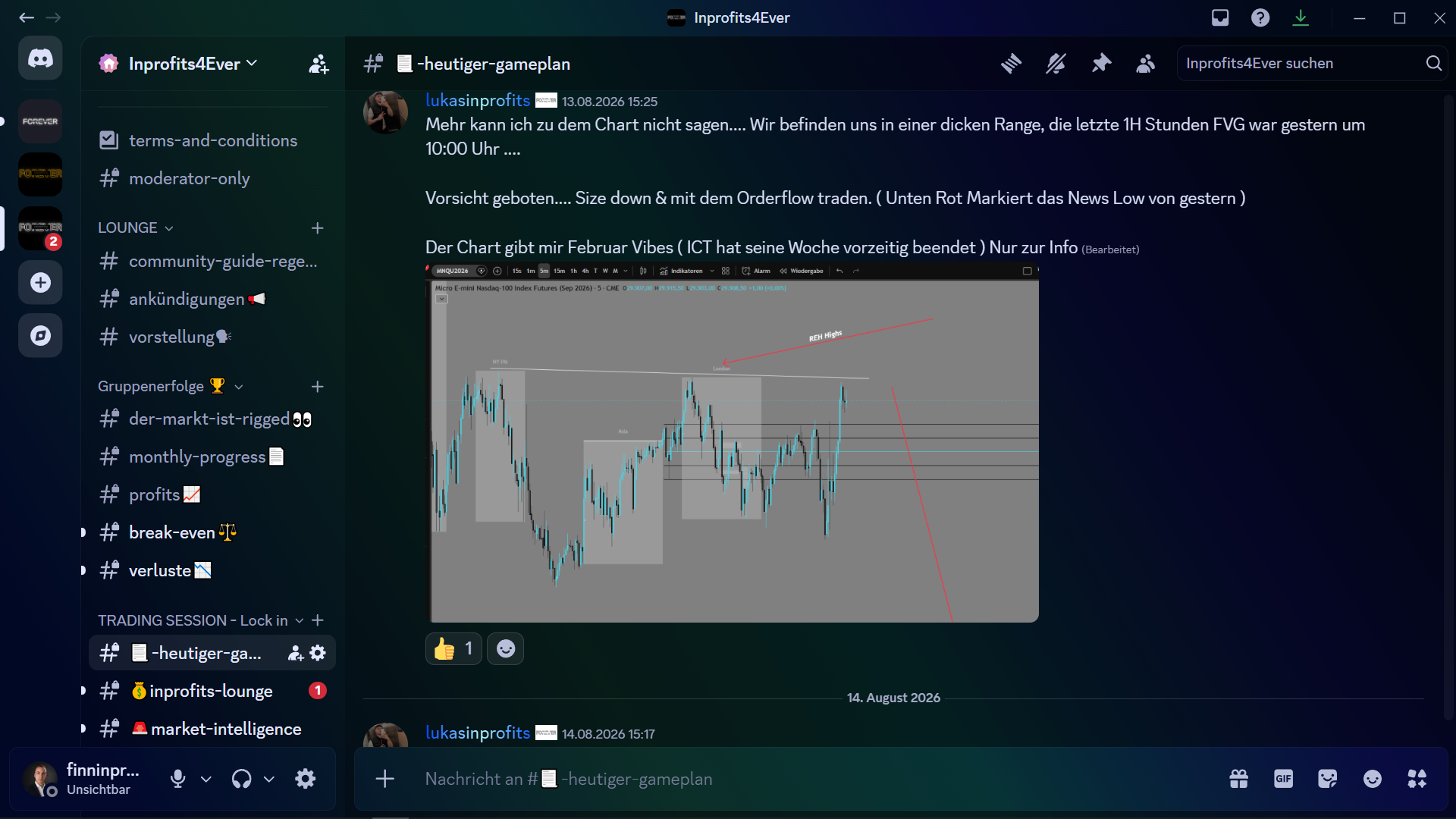
Task: Toggle microphone mute
Action: click(178, 779)
